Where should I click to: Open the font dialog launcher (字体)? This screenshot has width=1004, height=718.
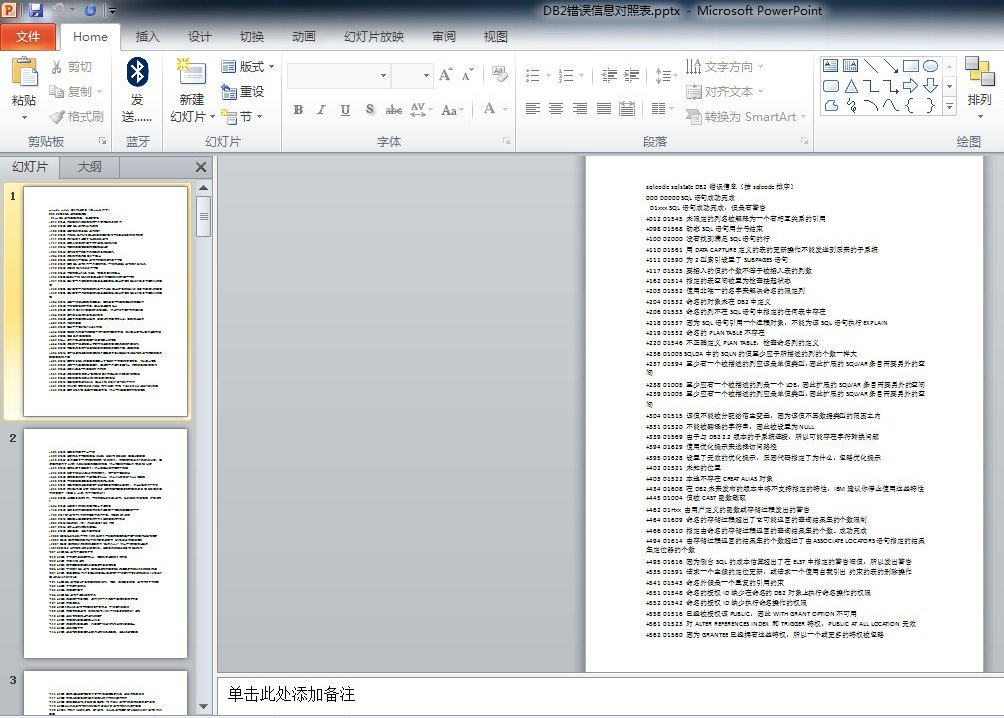tap(506, 141)
